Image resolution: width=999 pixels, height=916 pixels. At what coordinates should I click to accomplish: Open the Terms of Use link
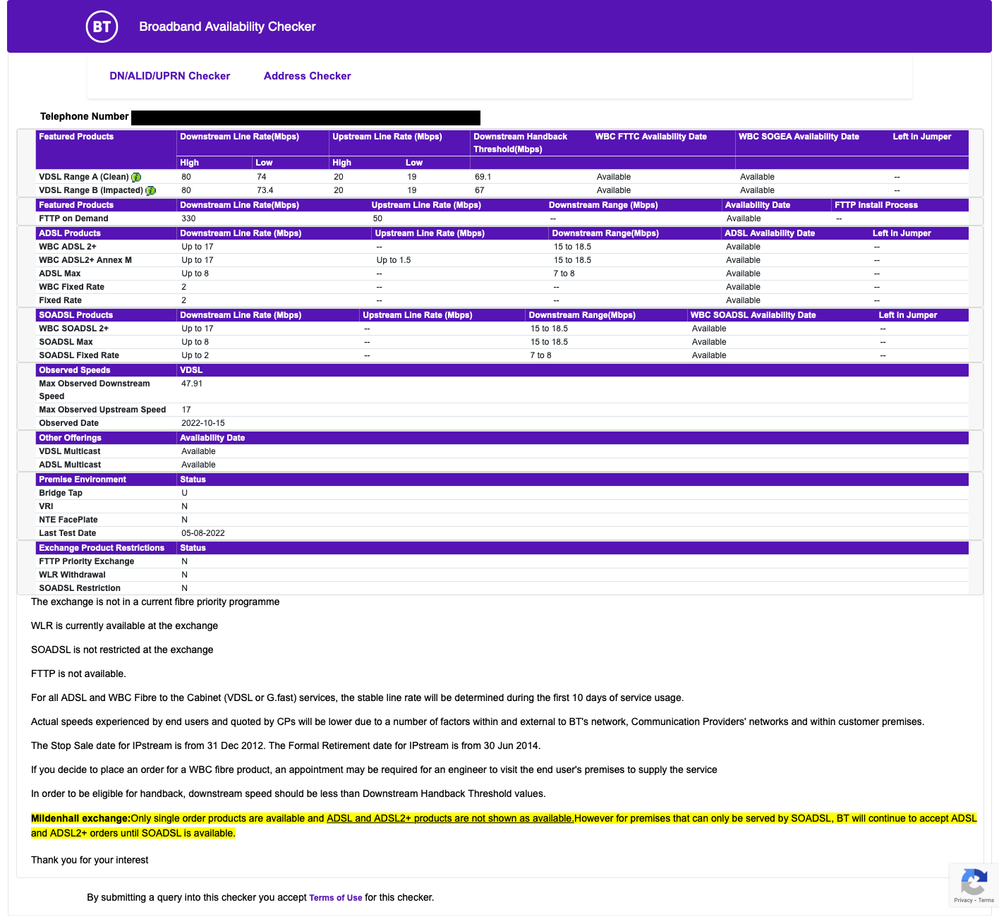click(335, 898)
